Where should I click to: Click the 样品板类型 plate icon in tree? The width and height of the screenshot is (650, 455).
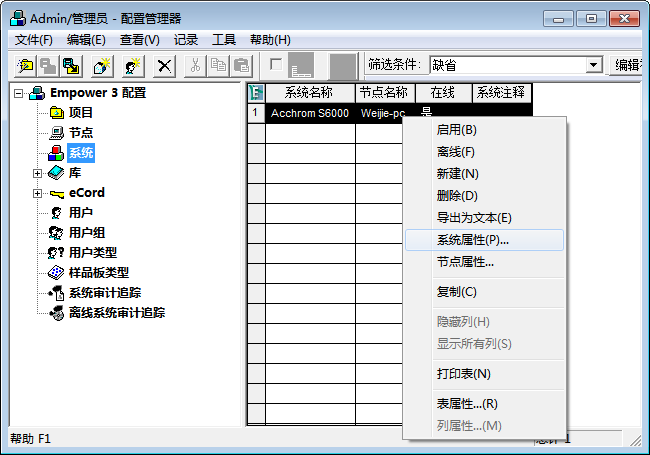pyautogui.click(x=57, y=272)
